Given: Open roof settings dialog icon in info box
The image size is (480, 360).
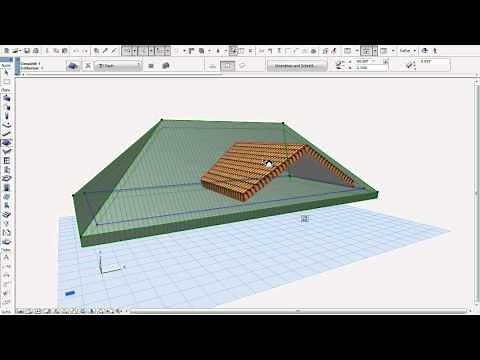Looking at the screenshot, I should [x=73, y=66].
